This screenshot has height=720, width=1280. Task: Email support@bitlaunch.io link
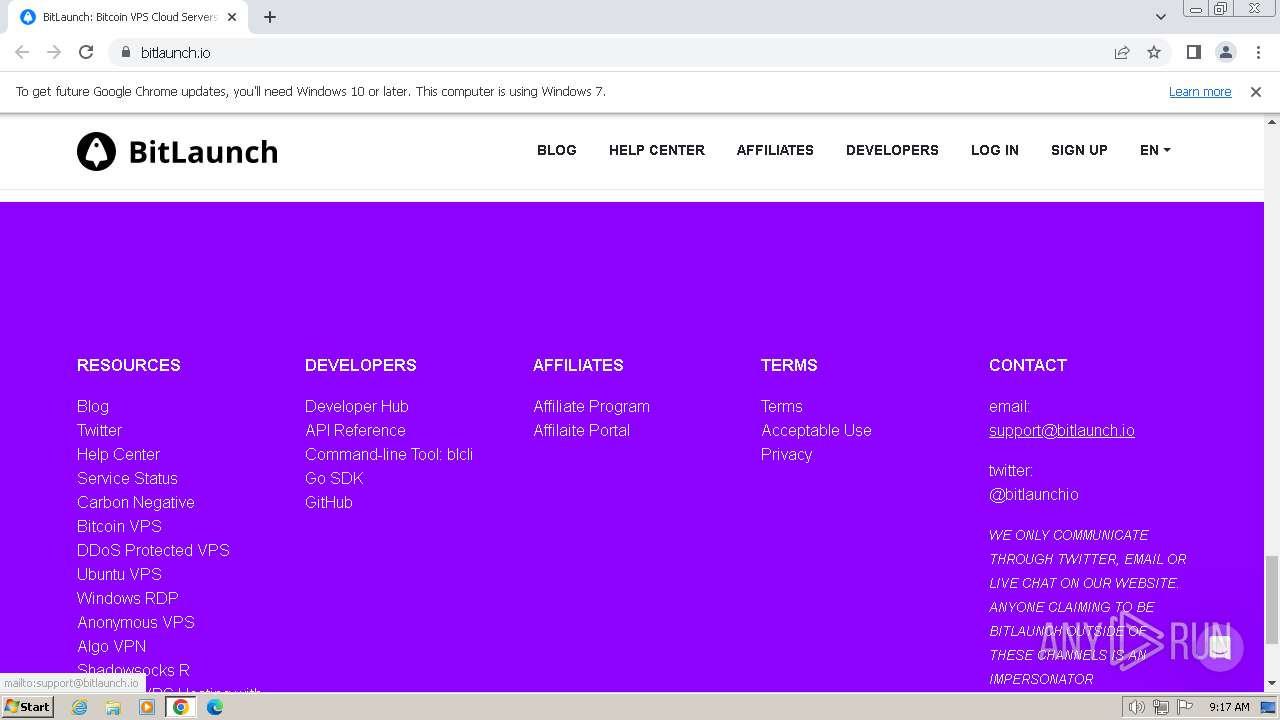tap(1062, 430)
